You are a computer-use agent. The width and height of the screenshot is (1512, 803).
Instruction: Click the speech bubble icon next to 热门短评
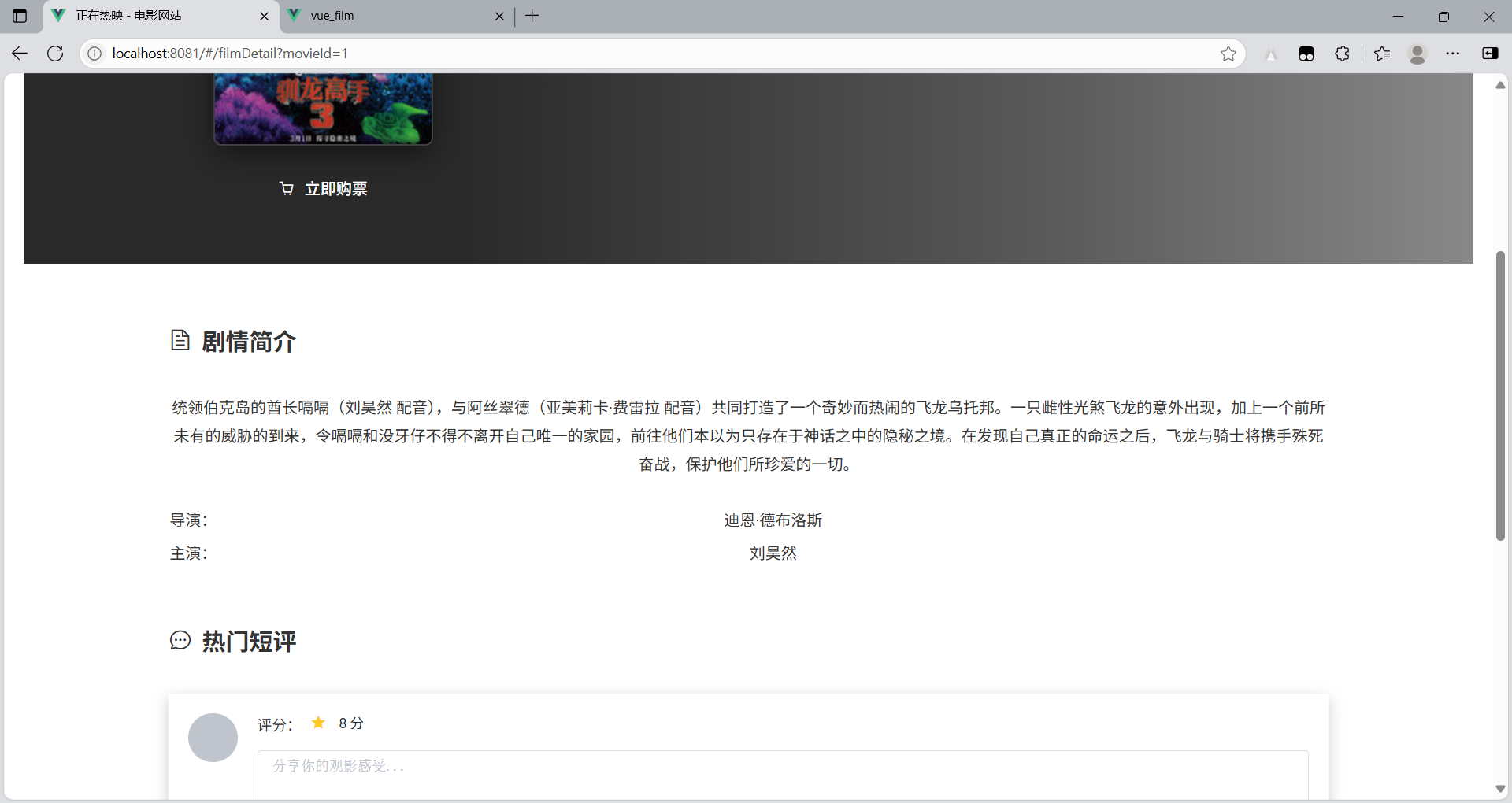(180, 641)
